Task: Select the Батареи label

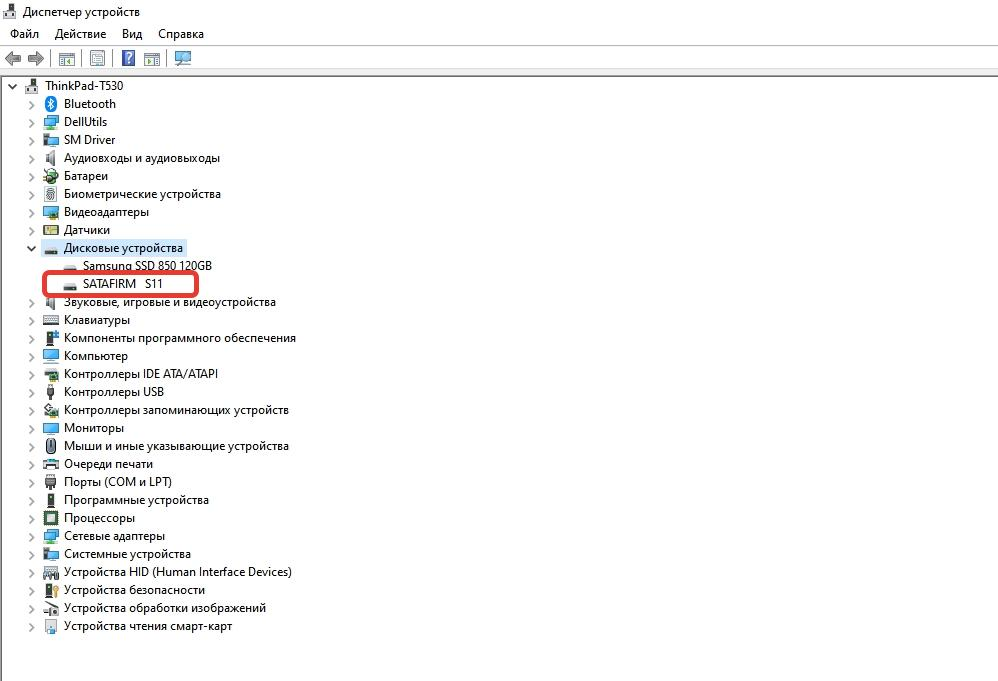Action: tap(86, 176)
